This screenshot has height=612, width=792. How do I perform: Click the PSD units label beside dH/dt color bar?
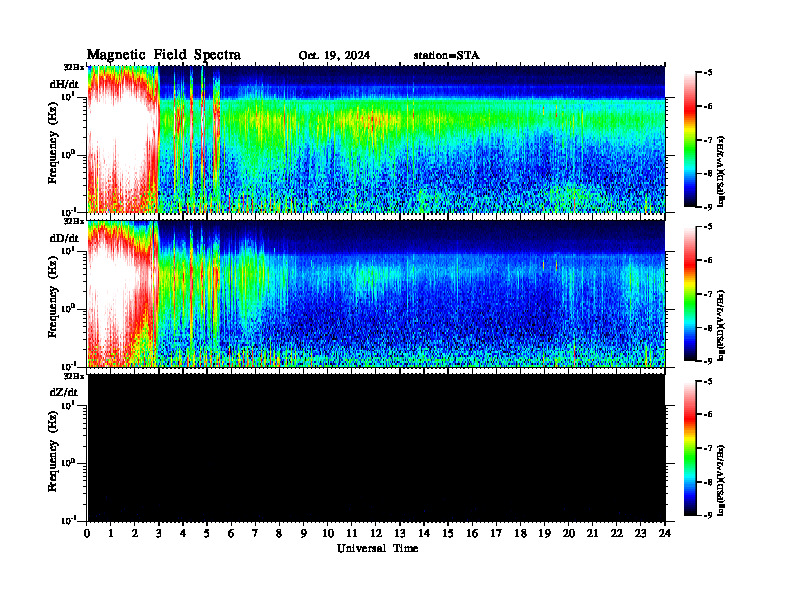click(721, 171)
